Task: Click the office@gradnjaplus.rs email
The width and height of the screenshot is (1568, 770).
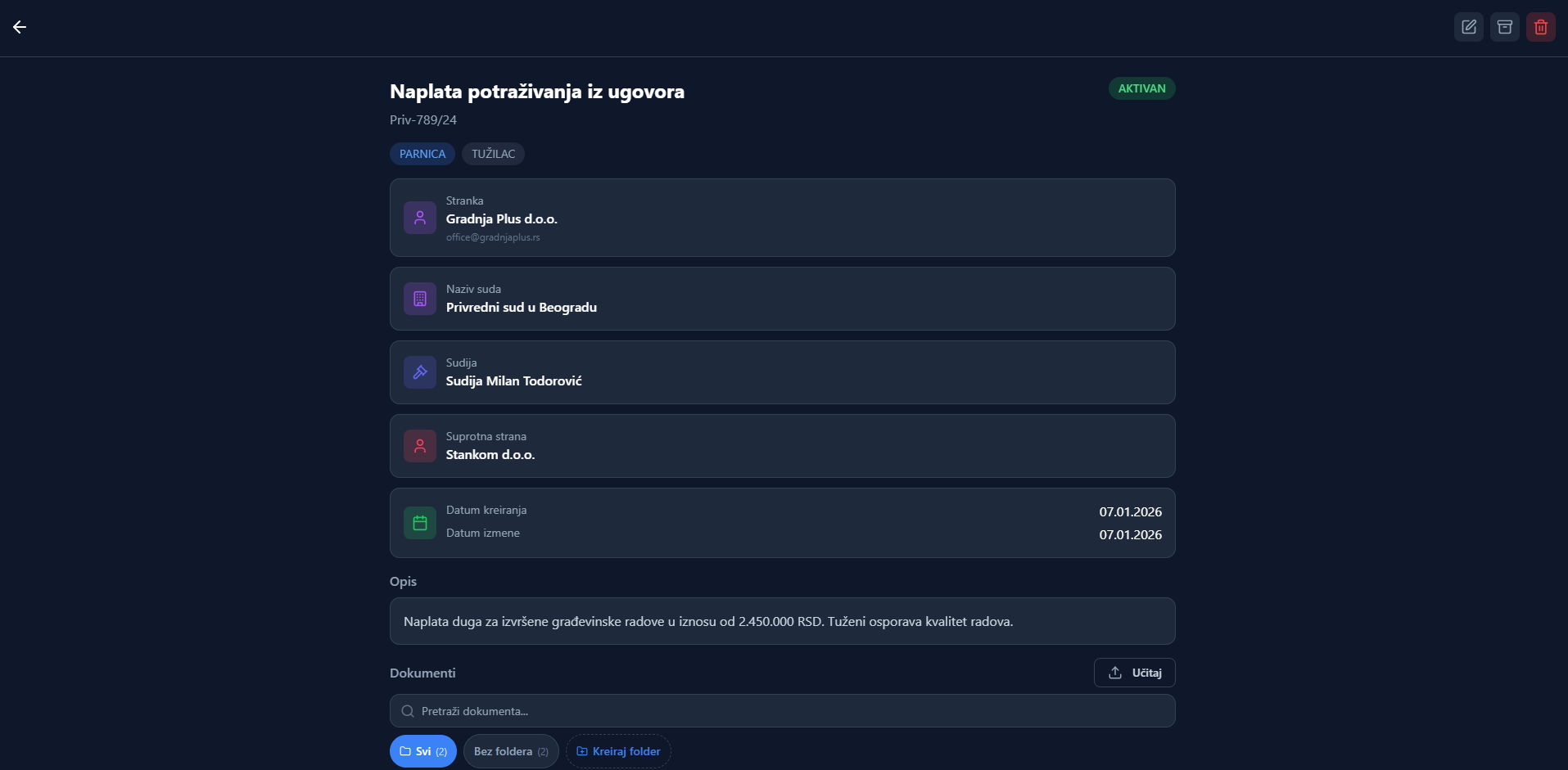Action: 493,237
